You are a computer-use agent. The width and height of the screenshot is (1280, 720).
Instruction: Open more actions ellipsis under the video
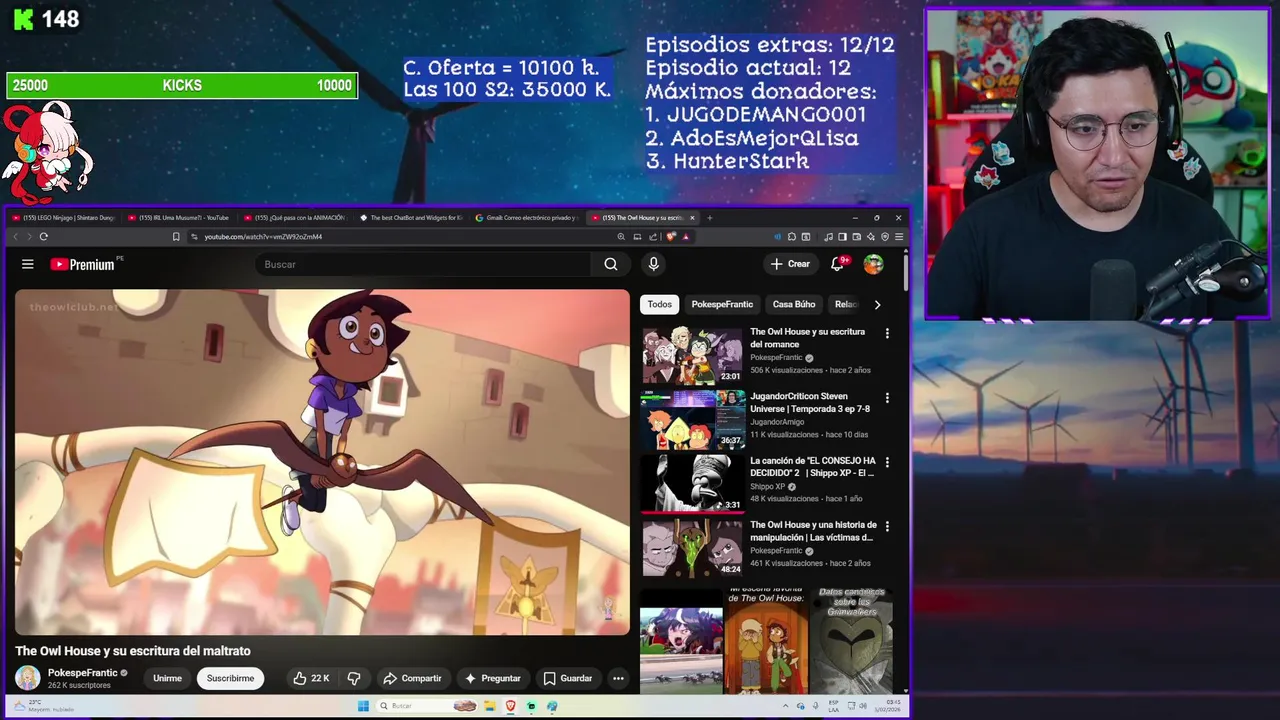pyautogui.click(x=618, y=678)
